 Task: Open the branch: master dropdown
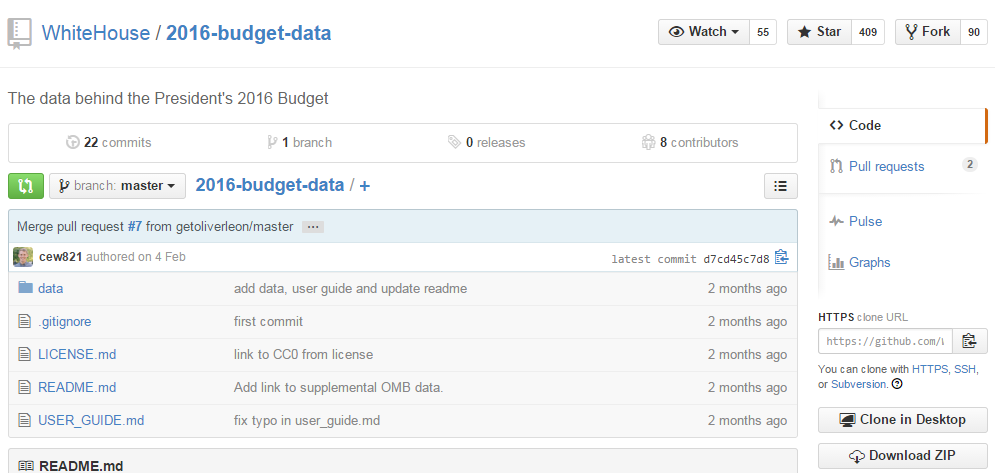pos(117,186)
